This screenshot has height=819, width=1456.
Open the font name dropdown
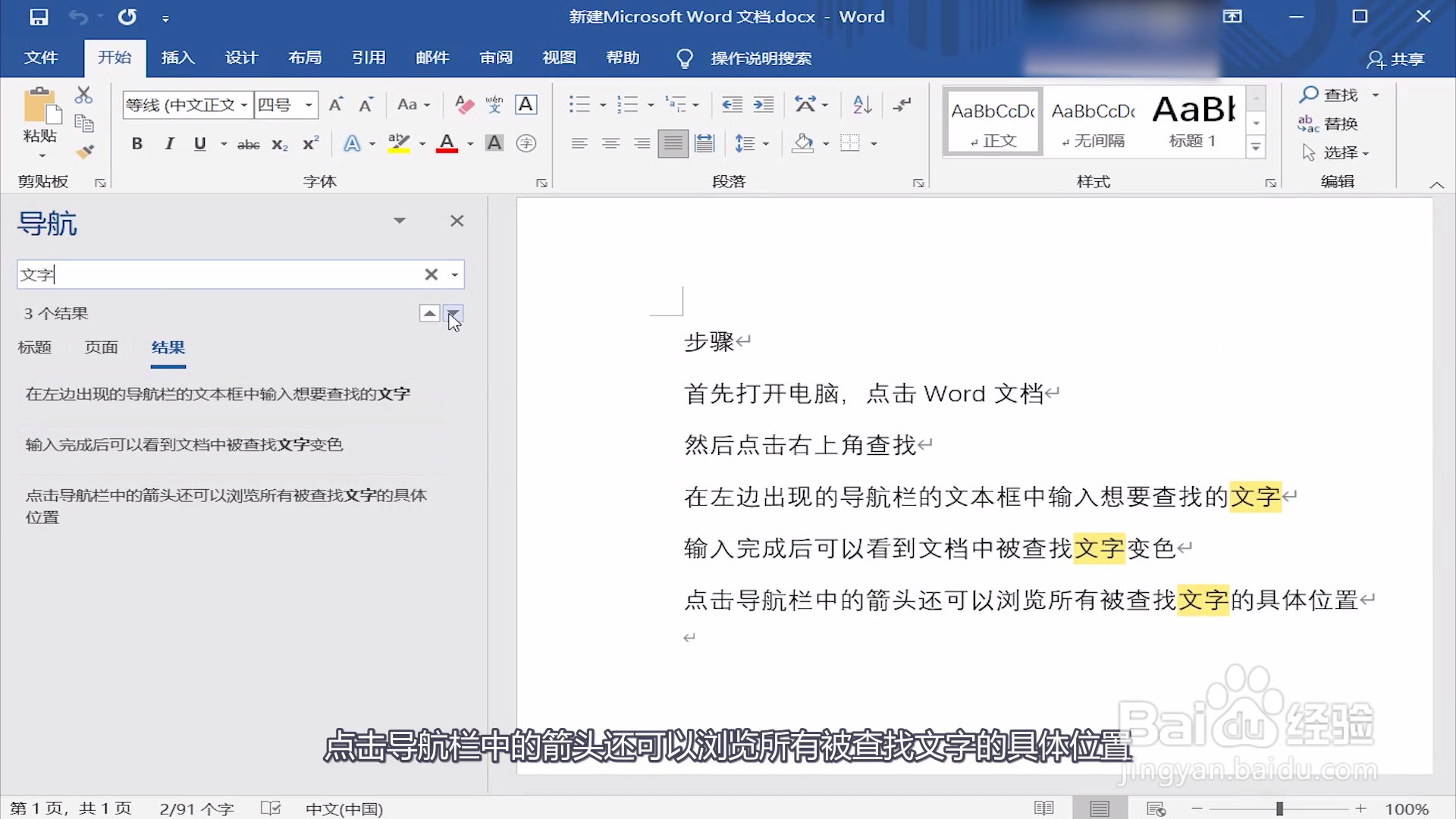(244, 105)
